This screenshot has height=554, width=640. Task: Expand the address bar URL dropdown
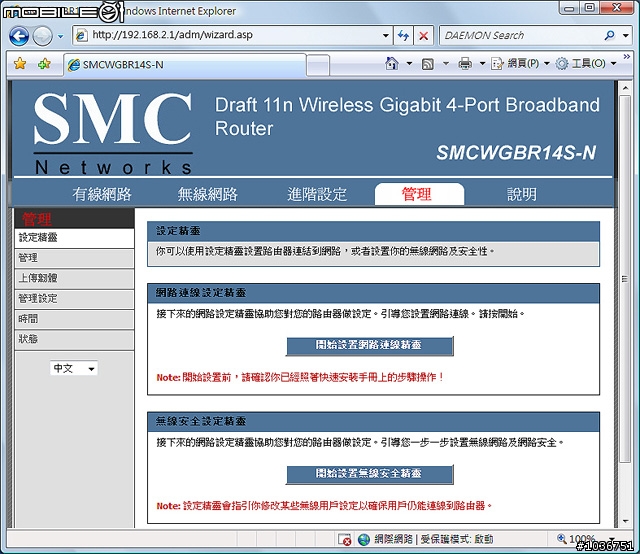tap(385, 36)
